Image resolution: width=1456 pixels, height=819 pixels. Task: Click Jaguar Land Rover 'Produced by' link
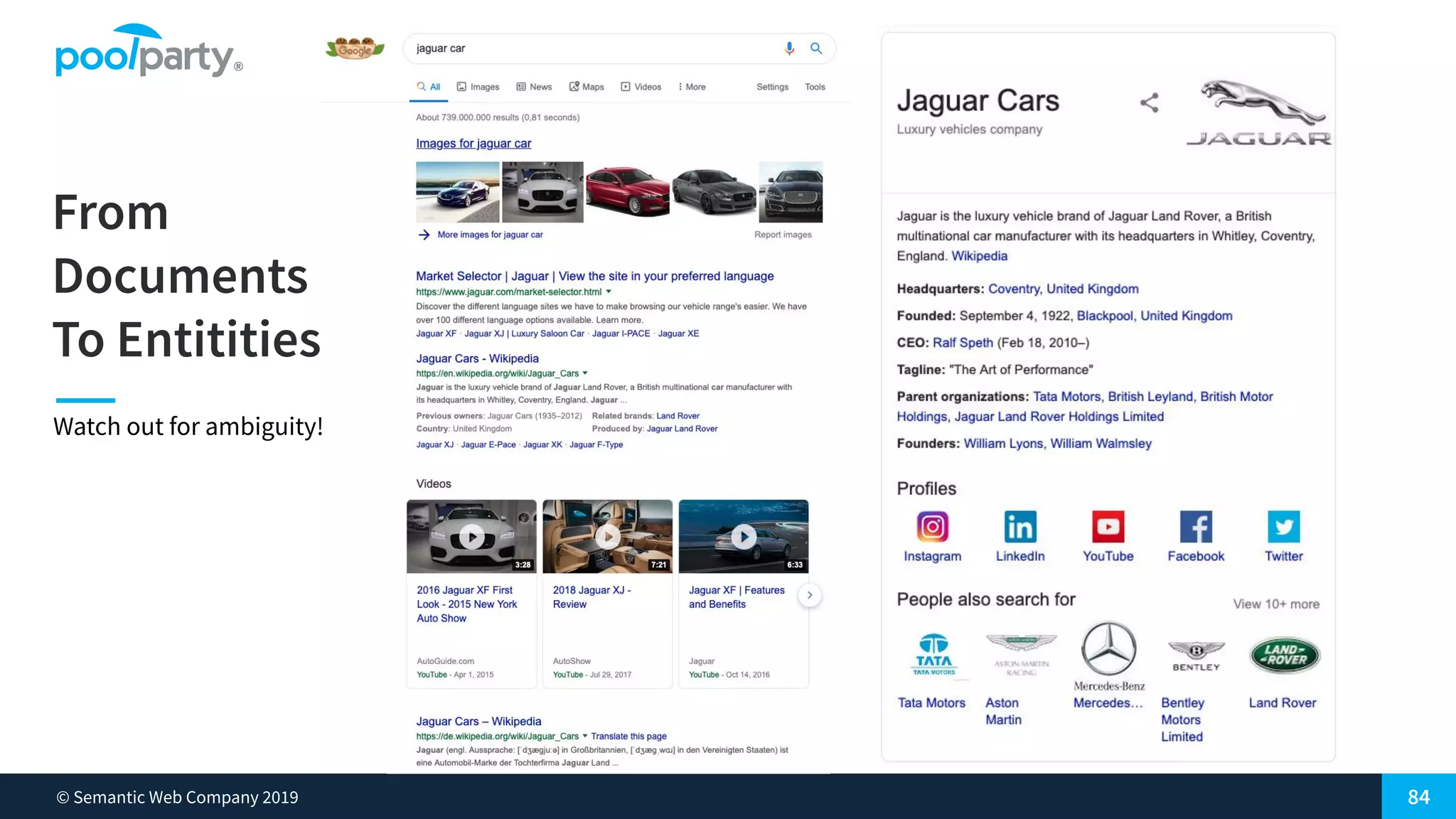pos(682,429)
